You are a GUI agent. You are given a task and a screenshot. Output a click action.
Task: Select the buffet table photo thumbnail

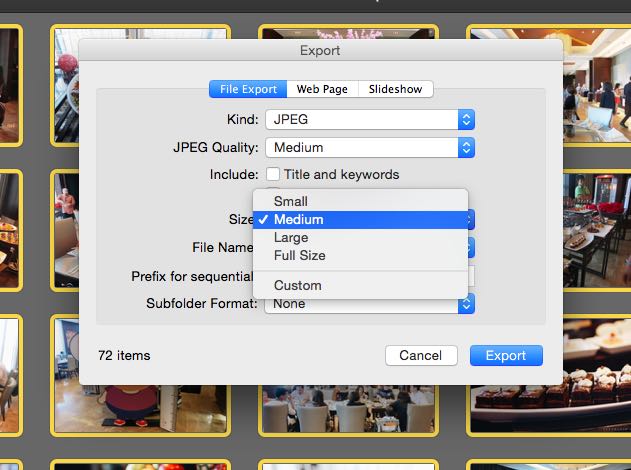click(x=597, y=229)
